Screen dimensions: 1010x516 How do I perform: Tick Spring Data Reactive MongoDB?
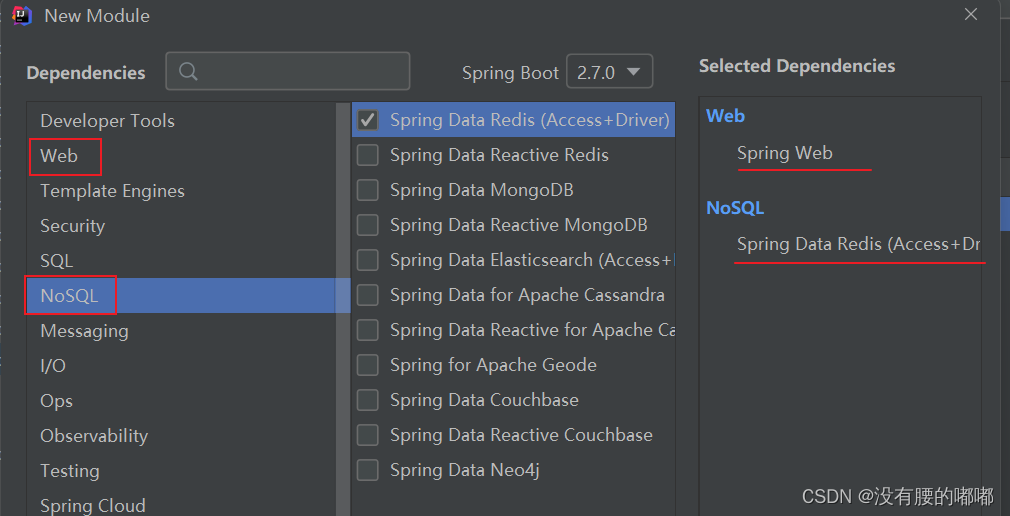click(x=368, y=225)
